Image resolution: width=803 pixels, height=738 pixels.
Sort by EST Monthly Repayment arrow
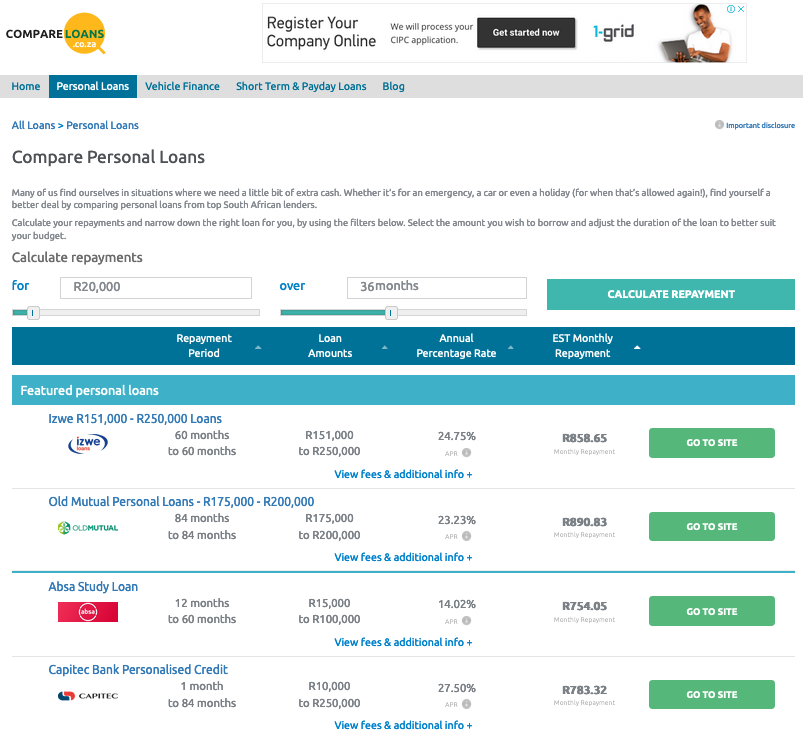pos(637,347)
